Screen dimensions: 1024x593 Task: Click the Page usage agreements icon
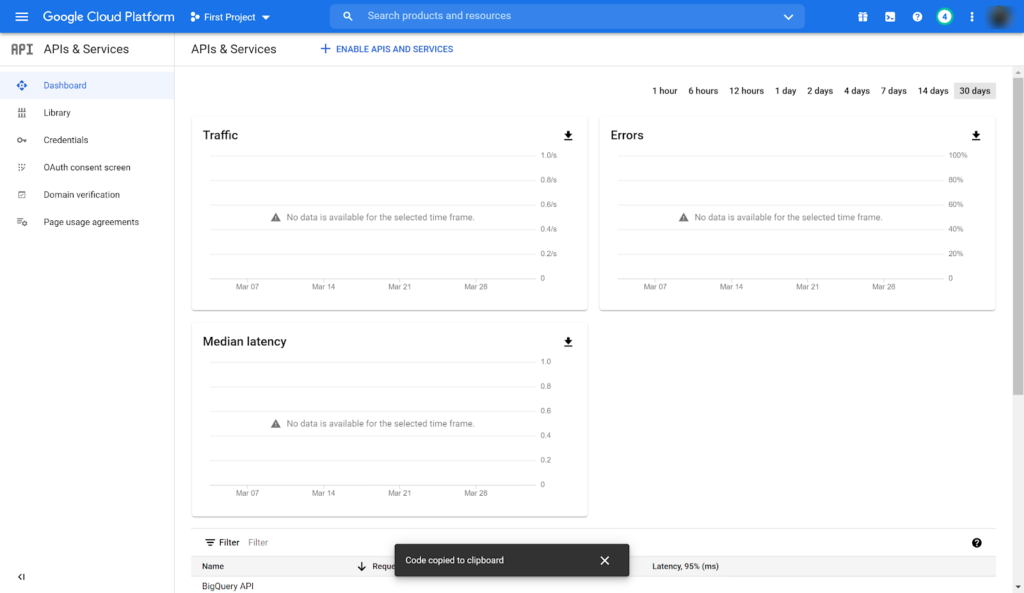point(22,222)
